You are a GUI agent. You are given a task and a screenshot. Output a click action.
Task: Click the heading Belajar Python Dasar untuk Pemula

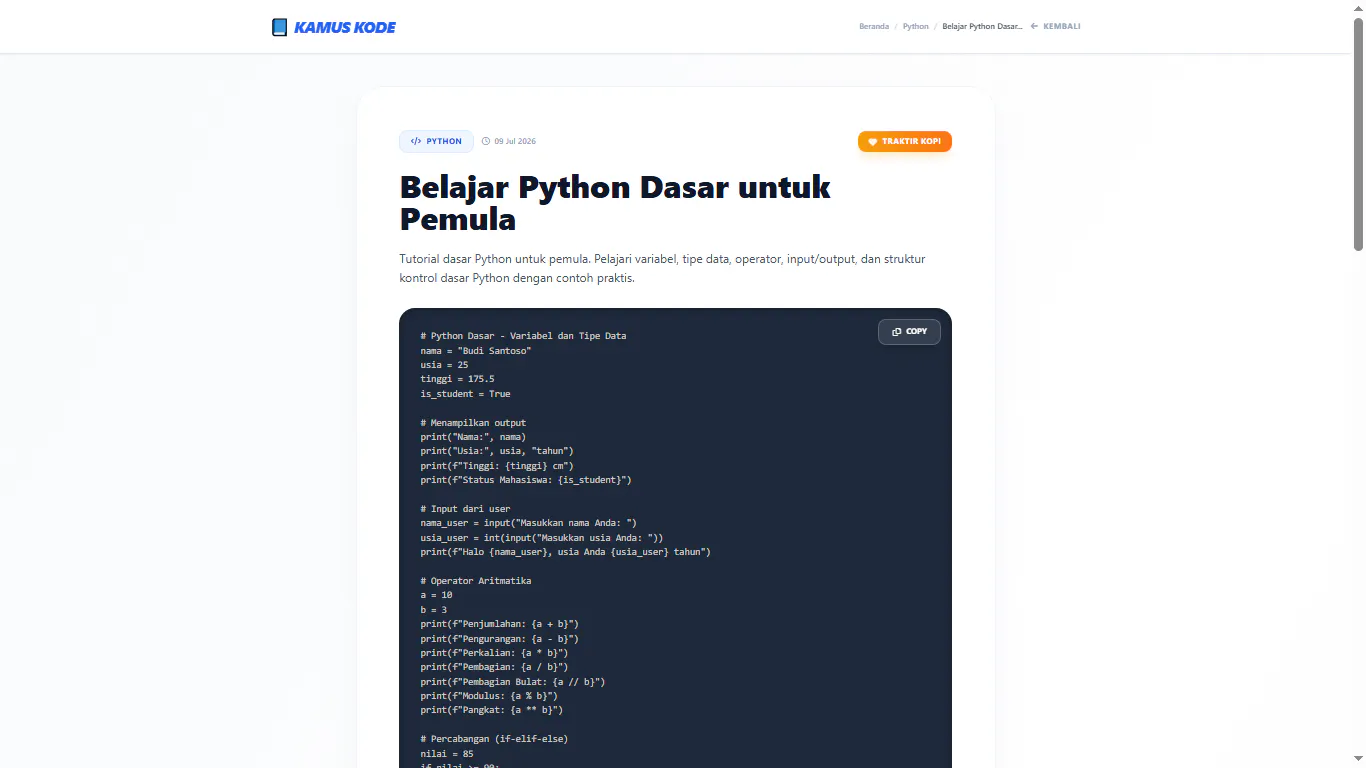pyautogui.click(x=615, y=202)
